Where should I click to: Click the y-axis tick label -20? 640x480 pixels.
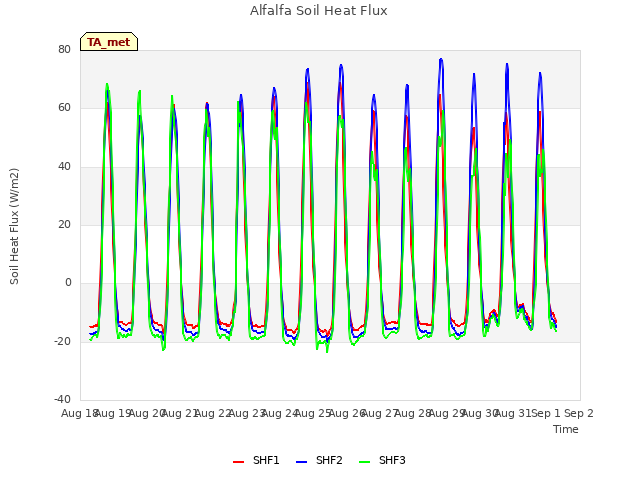(x=63, y=341)
